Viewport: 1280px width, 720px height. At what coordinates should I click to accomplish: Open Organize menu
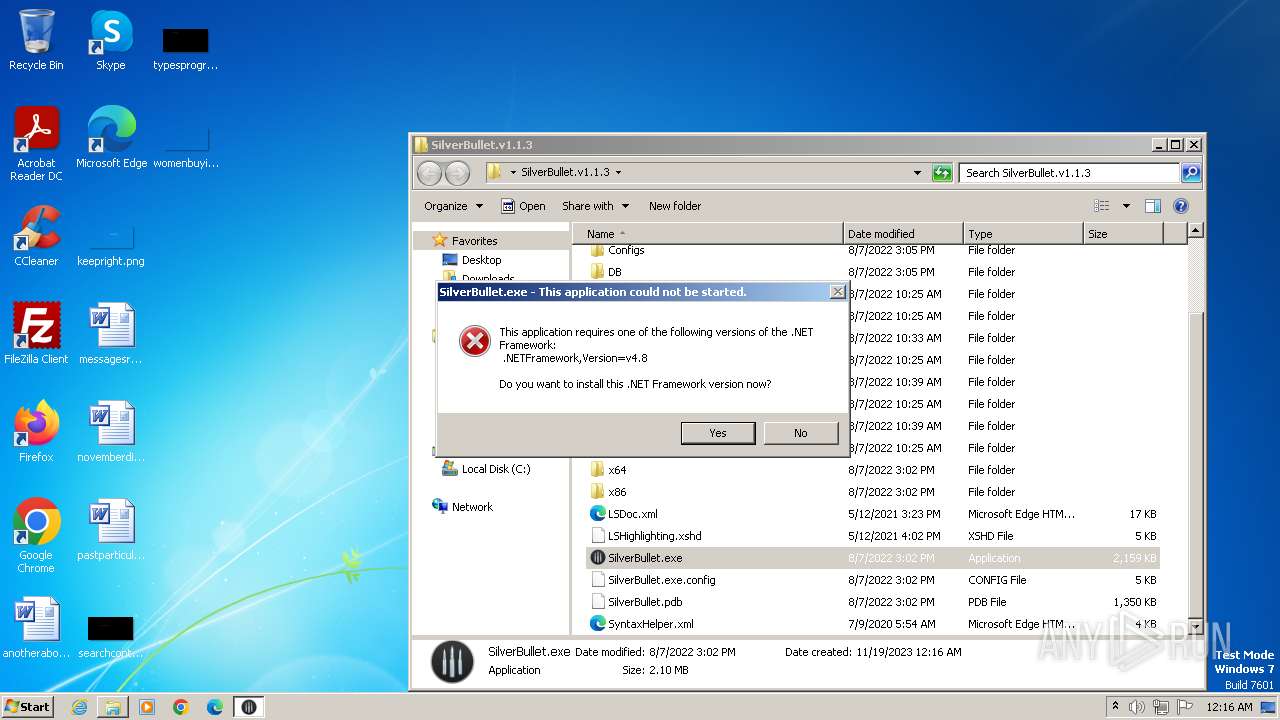[x=453, y=206]
